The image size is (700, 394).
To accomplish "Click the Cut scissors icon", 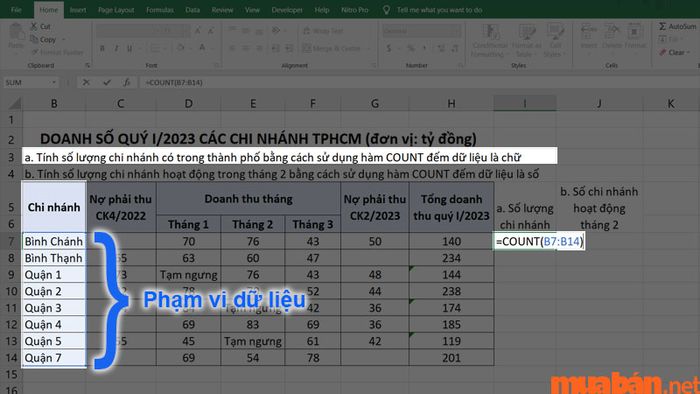I will 34,26.
